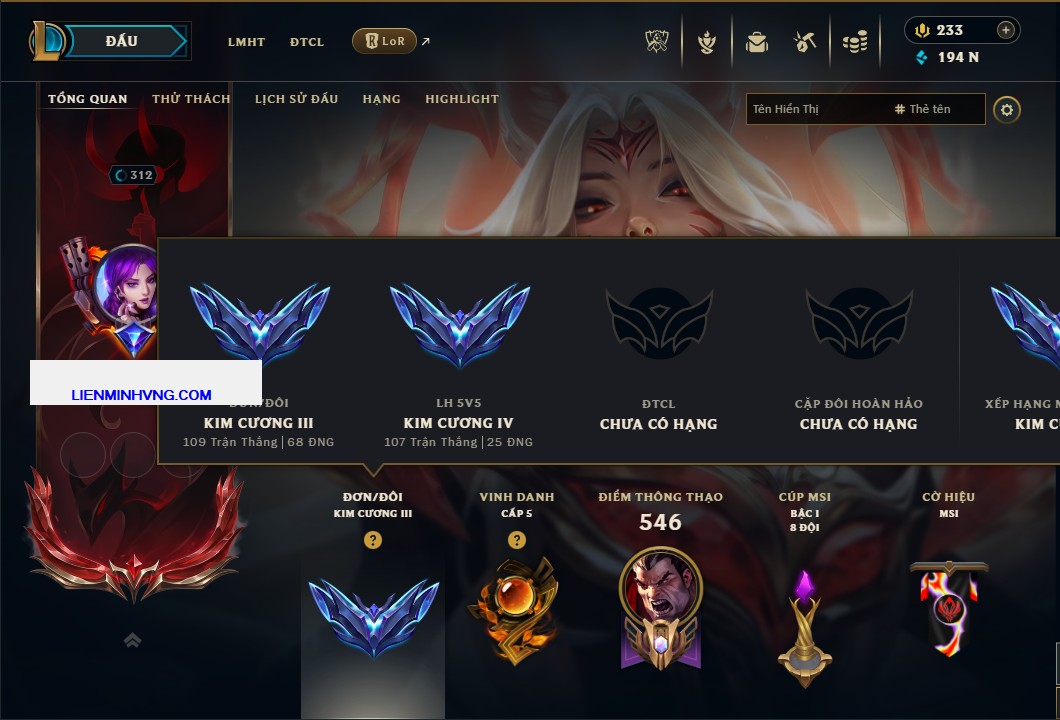Switch to the Thử Thách tab
1060x720 pixels.
[x=191, y=99]
